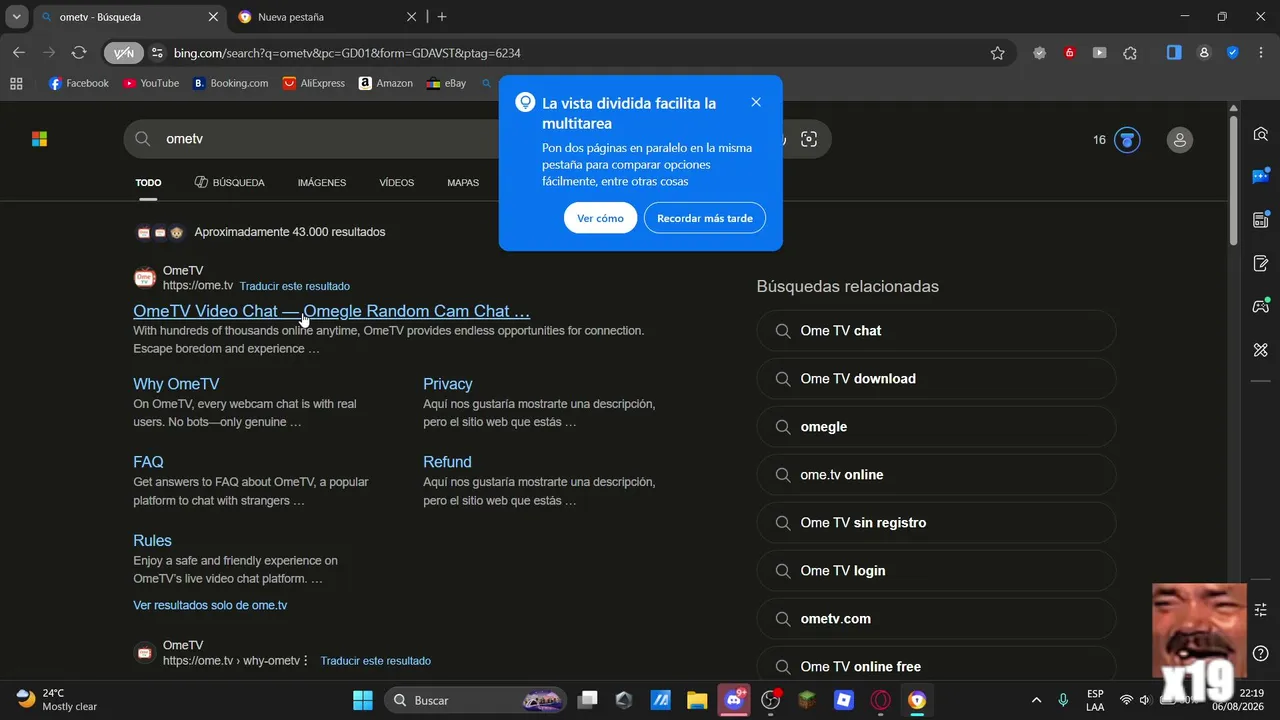Open the Why OmeTV sitelink
Image resolution: width=1280 pixels, height=720 pixels.
(176, 384)
